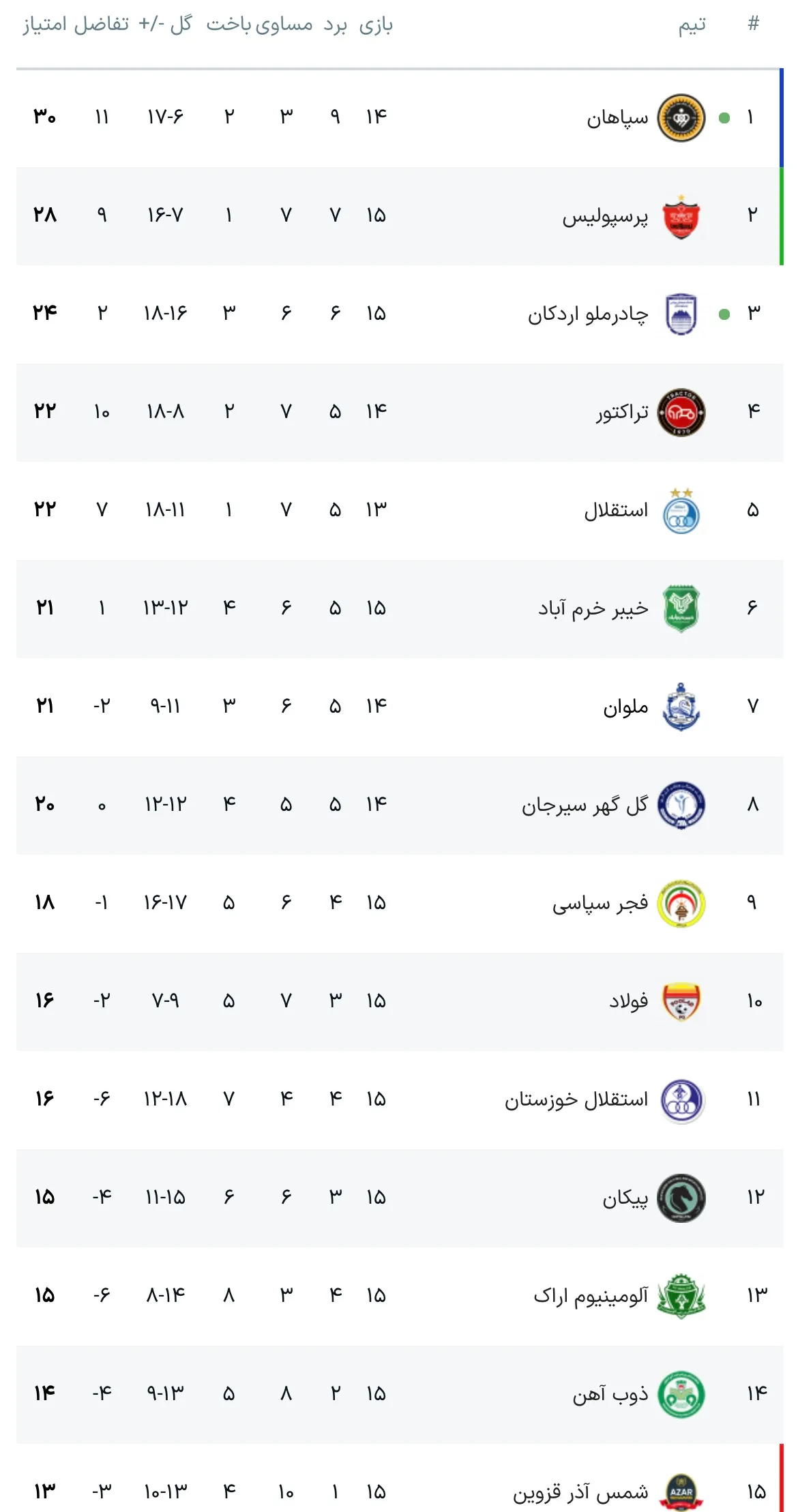This screenshot has height=1512, width=798.
Task: Click the تیم column header
Action: click(692, 25)
